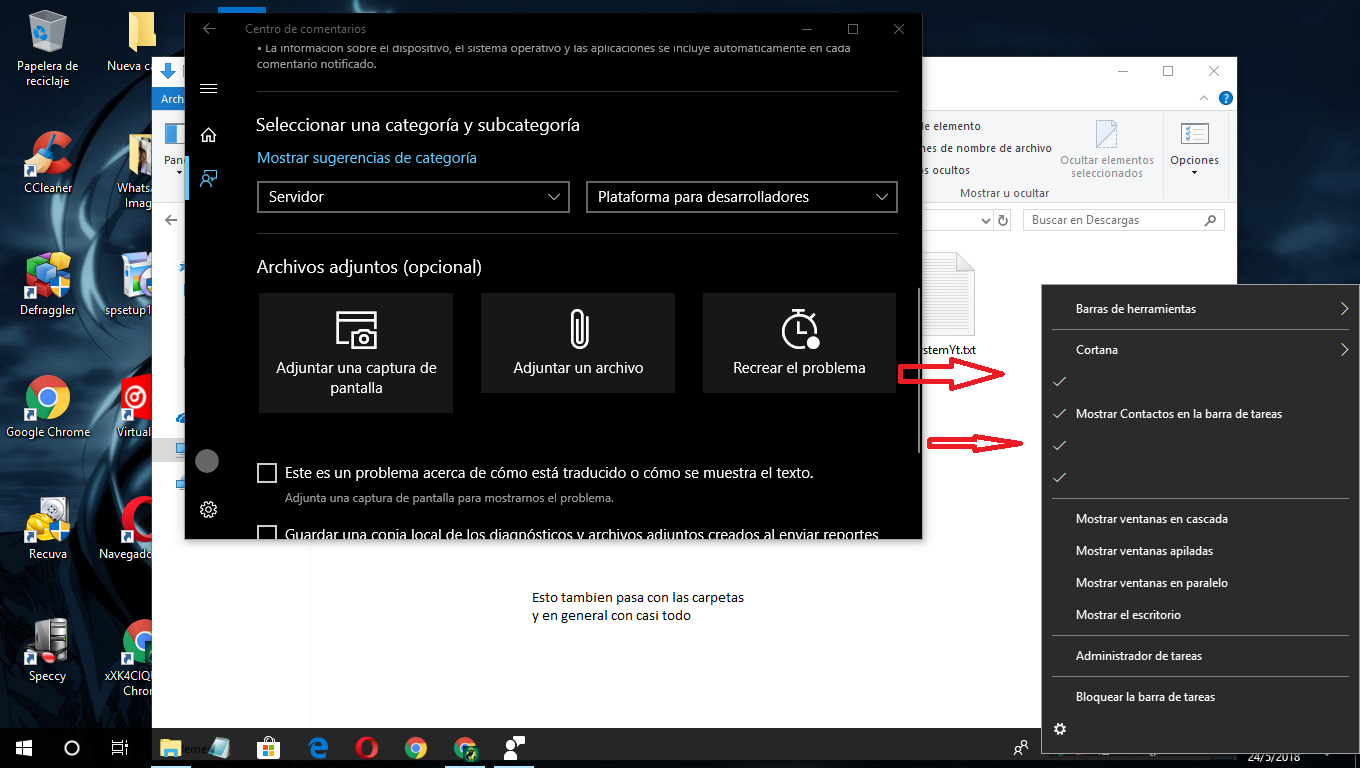Refresh the Explorer folder view
This screenshot has width=1360, height=768.
pyautogui.click(x=1003, y=220)
